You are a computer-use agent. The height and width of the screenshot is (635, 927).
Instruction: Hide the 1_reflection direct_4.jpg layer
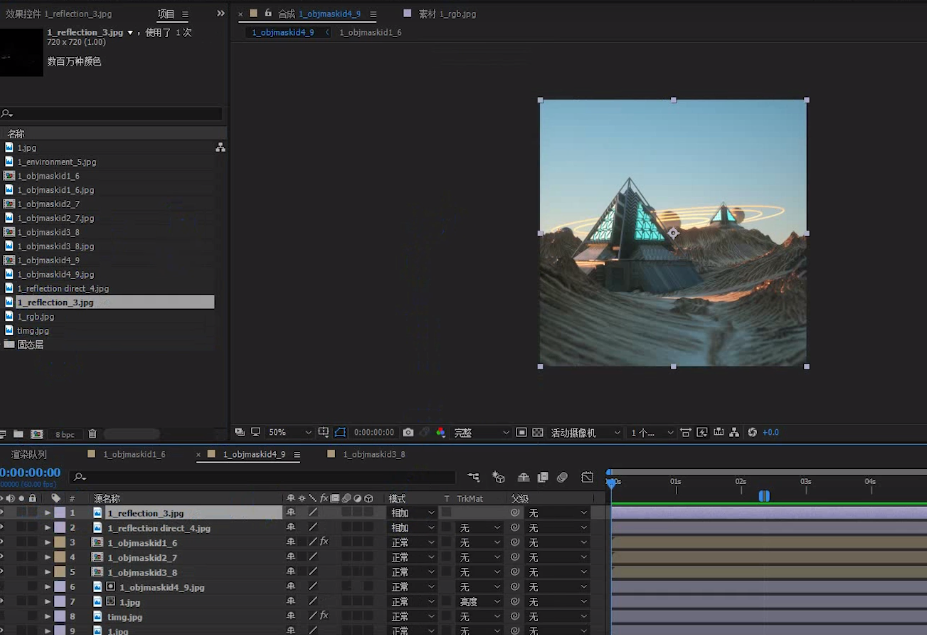pyautogui.click(x=3, y=528)
